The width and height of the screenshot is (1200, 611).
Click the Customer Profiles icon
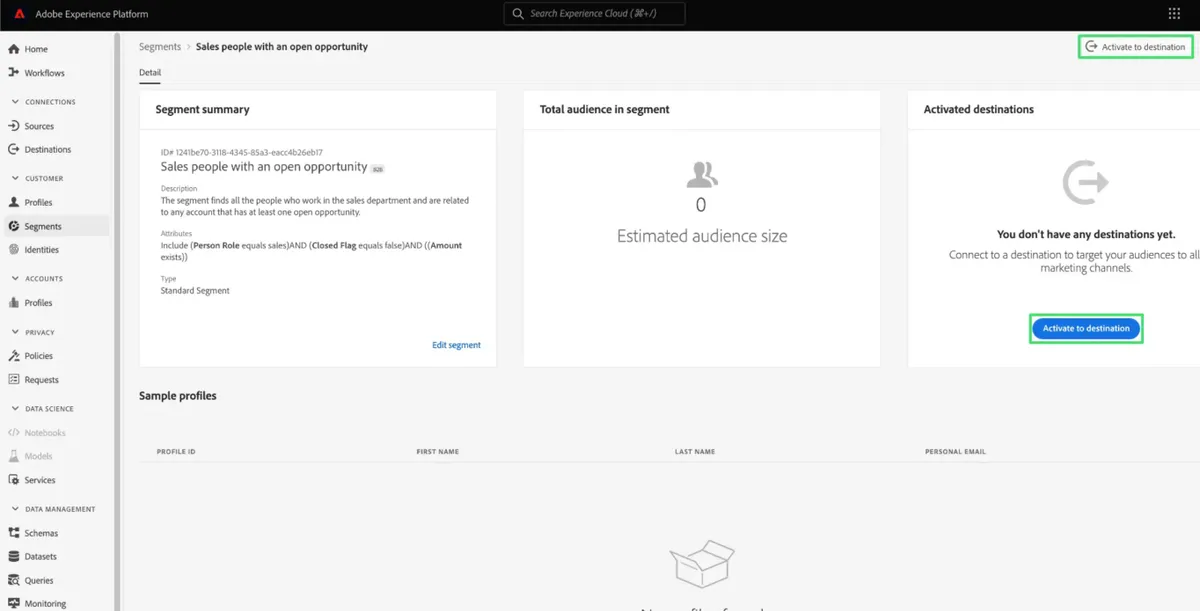[x=14, y=202]
